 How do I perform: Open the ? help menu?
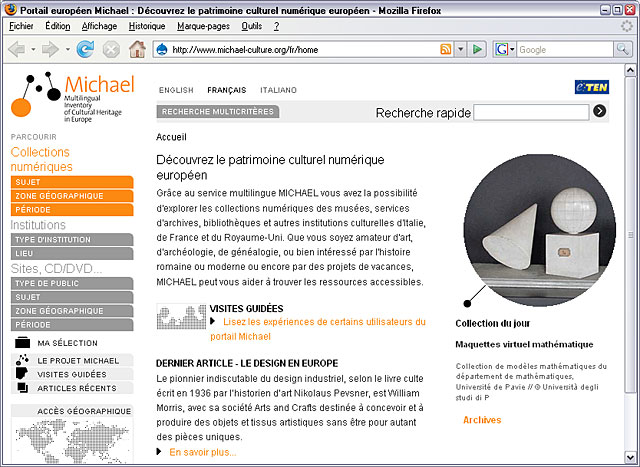pyautogui.click(x=276, y=26)
